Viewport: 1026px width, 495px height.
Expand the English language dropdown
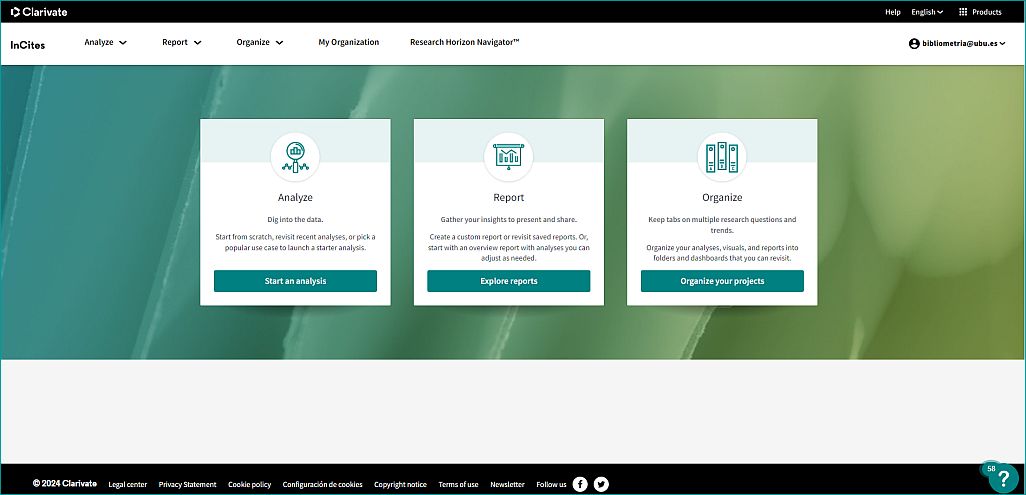click(x=927, y=12)
